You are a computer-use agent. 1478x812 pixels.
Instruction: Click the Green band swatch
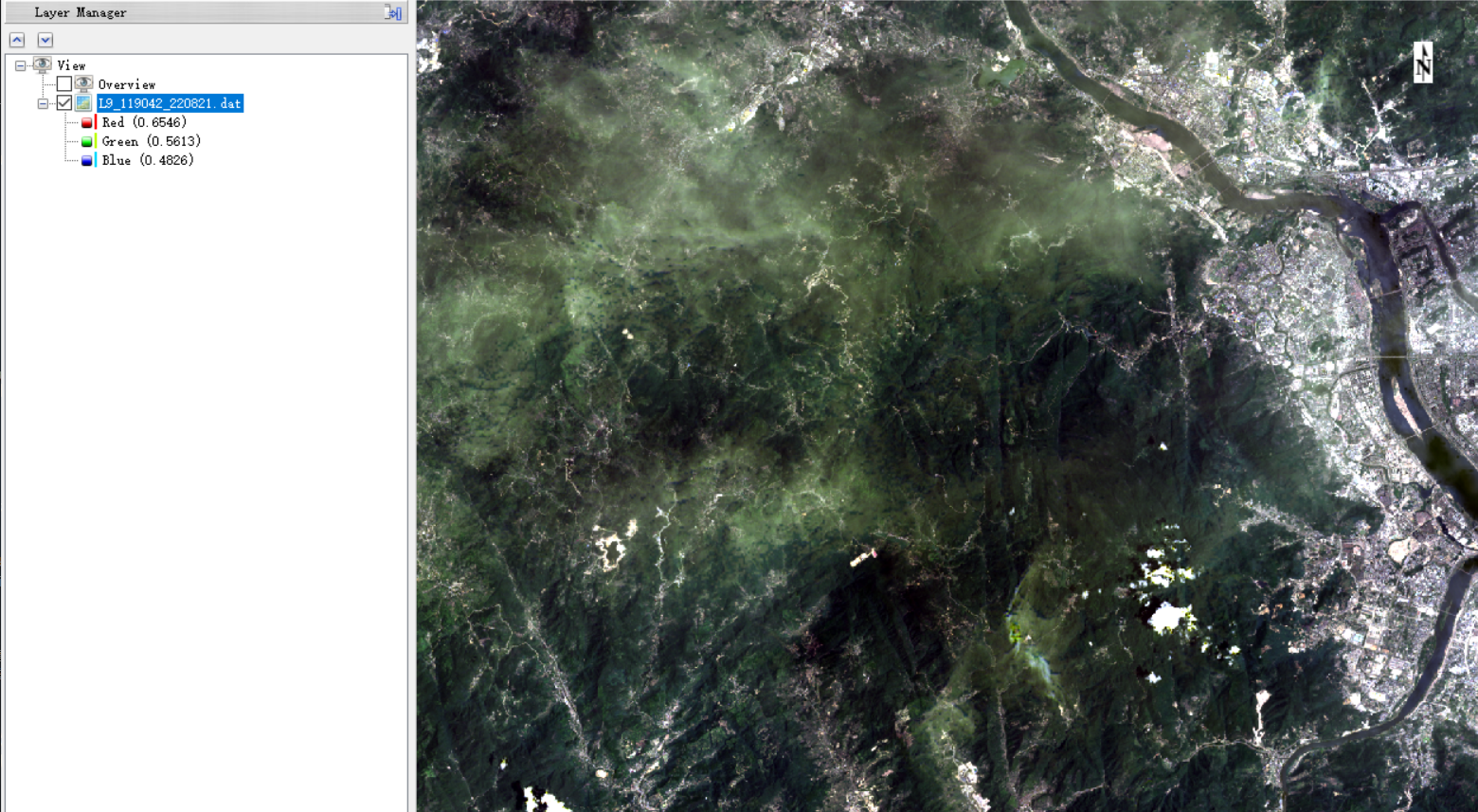(87, 141)
